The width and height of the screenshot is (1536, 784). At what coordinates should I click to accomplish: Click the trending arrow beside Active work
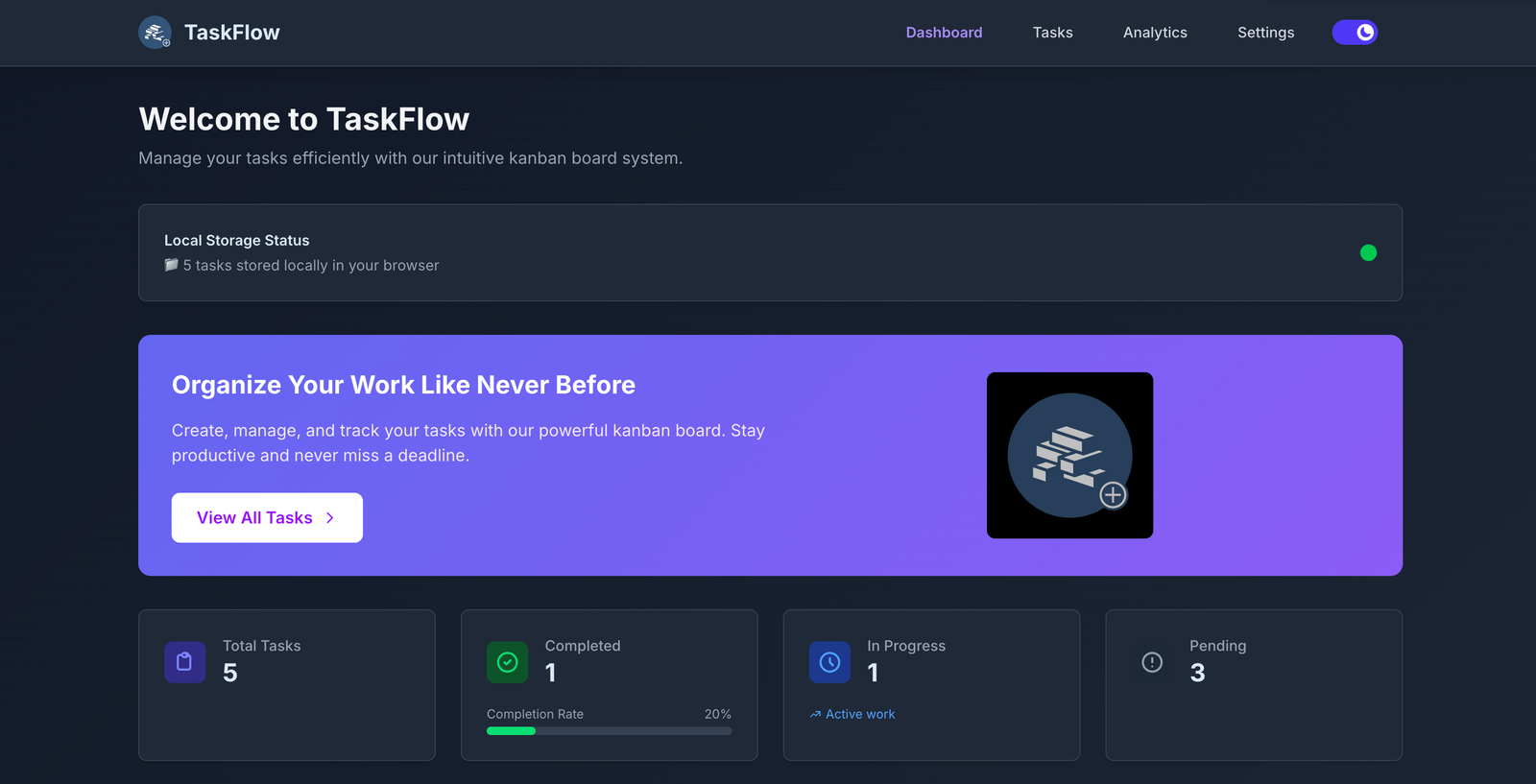[815, 715]
